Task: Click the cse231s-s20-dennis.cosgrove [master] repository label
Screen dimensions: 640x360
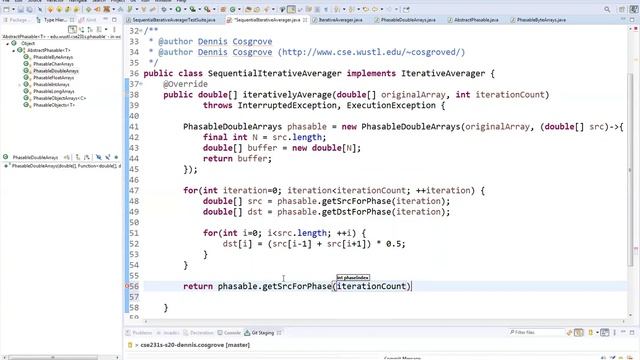Action: (195, 345)
